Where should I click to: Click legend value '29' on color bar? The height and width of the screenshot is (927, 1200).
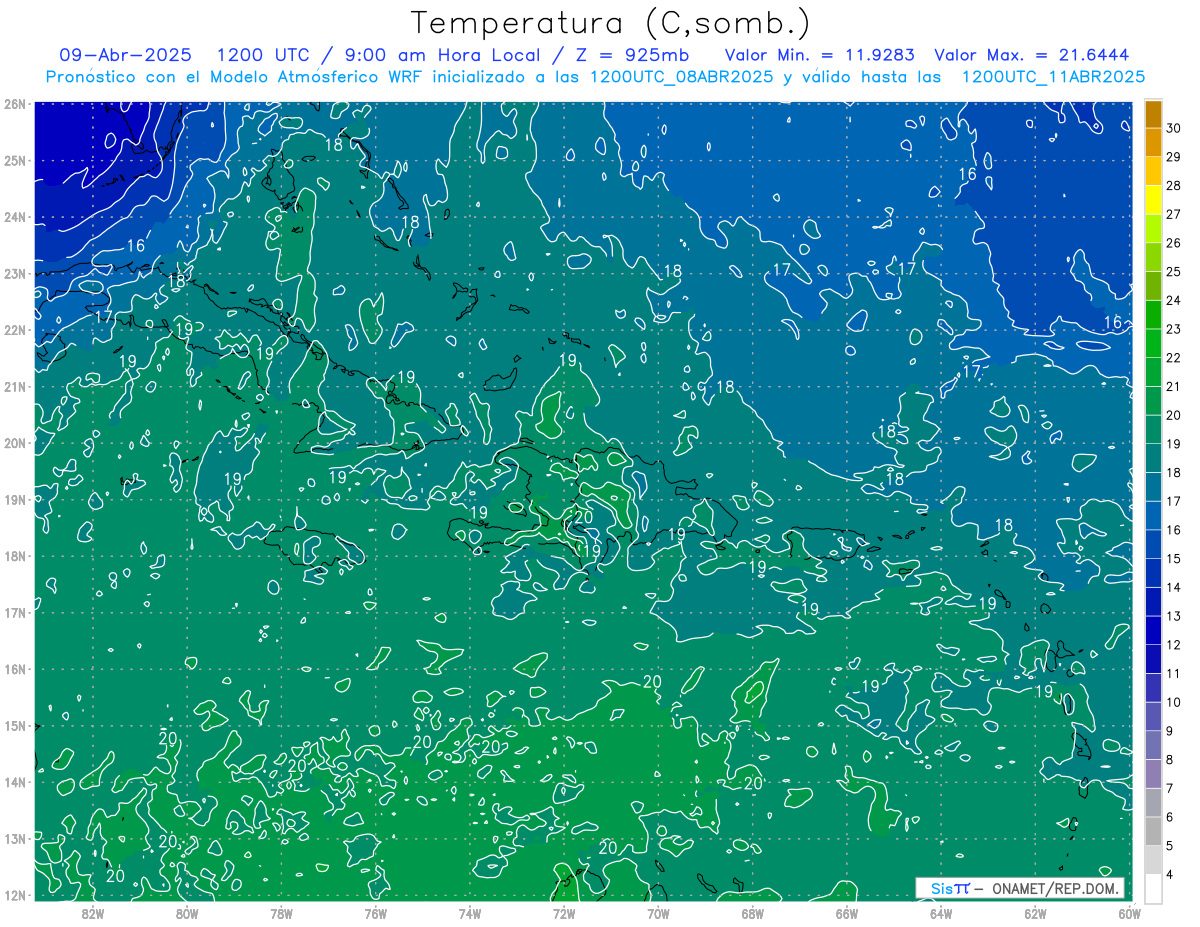[x=1174, y=157]
